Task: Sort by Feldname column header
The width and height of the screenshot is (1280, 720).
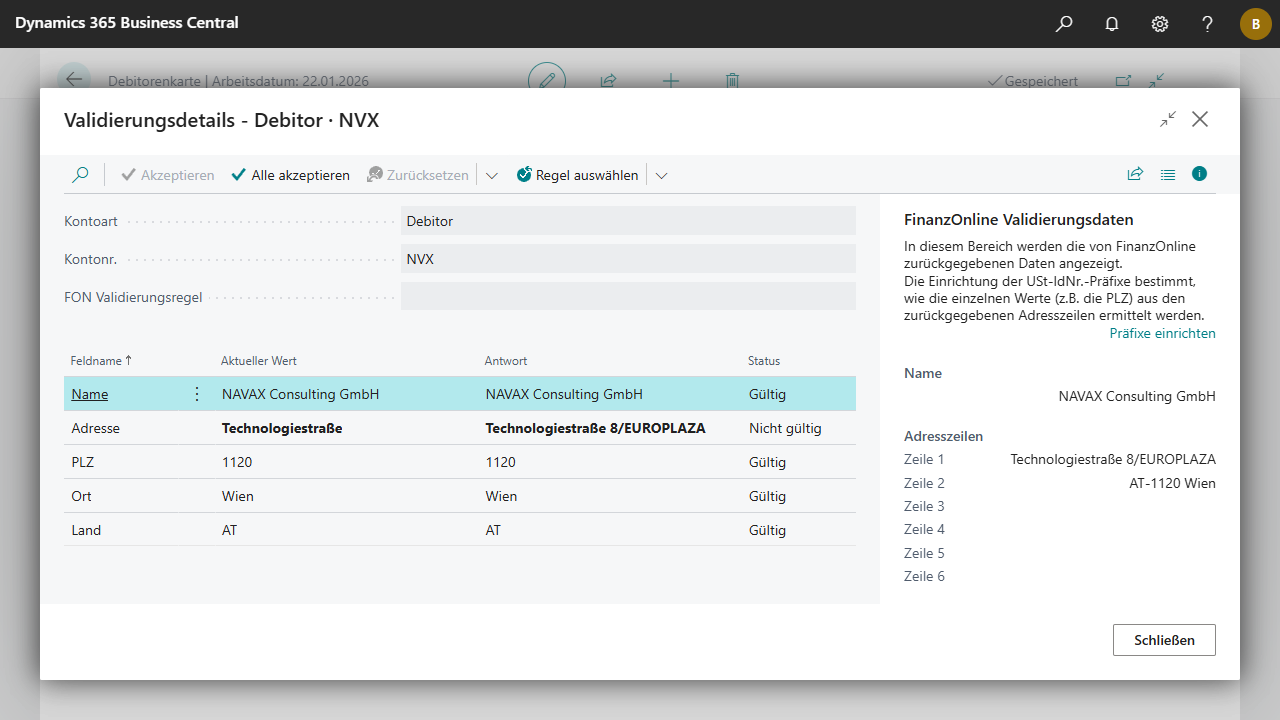Action: (101, 361)
